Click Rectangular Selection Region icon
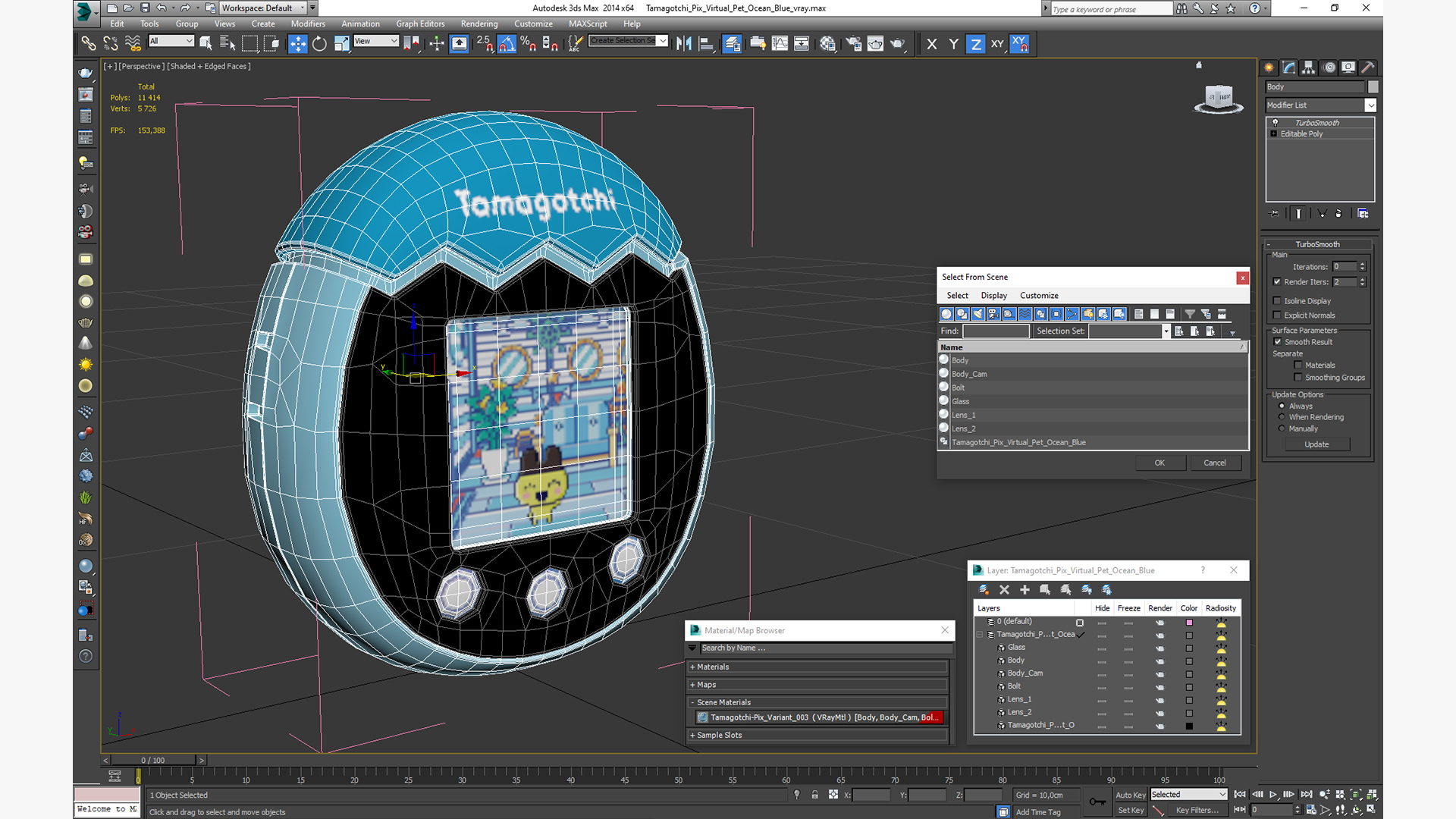 tap(249, 44)
